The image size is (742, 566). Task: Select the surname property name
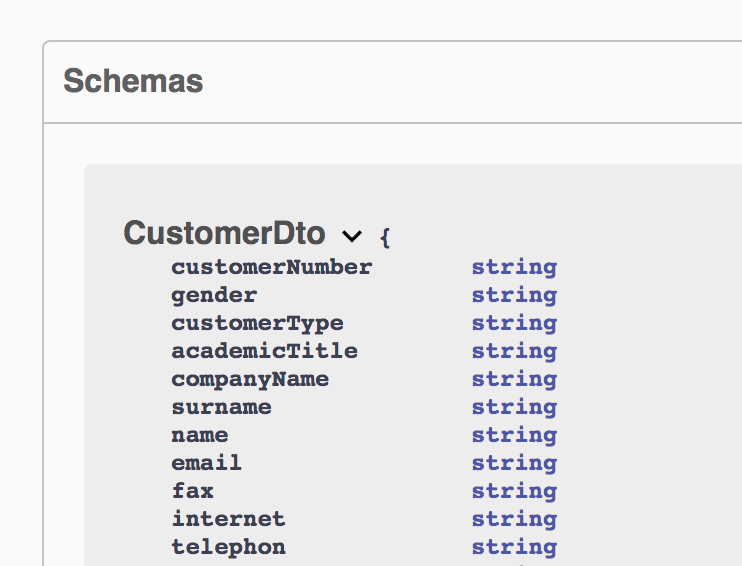(x=221, y=407)
